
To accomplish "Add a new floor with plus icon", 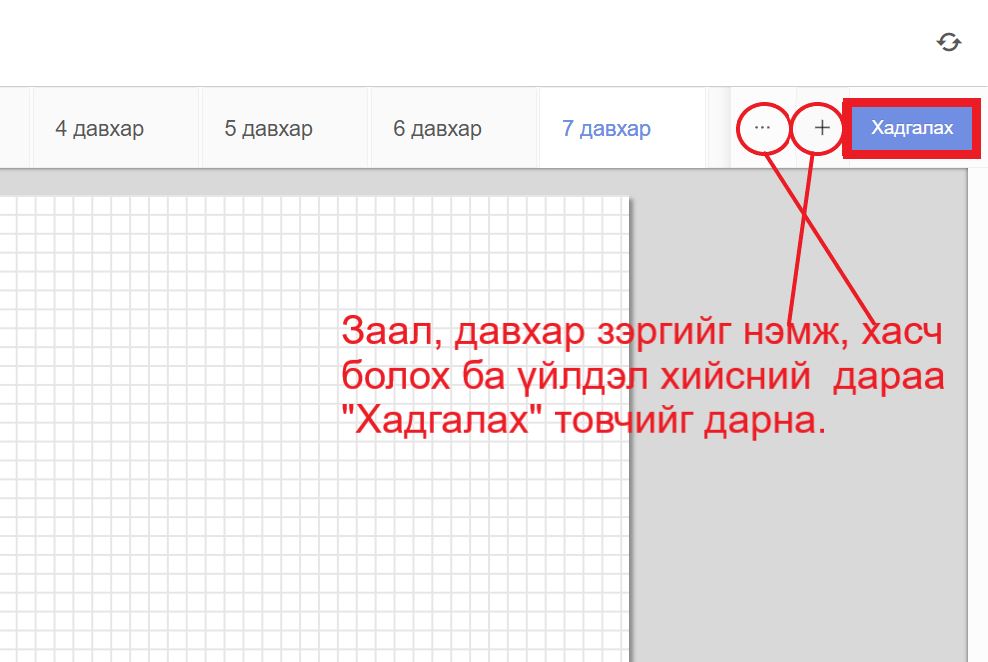I will tap(822, 128).
